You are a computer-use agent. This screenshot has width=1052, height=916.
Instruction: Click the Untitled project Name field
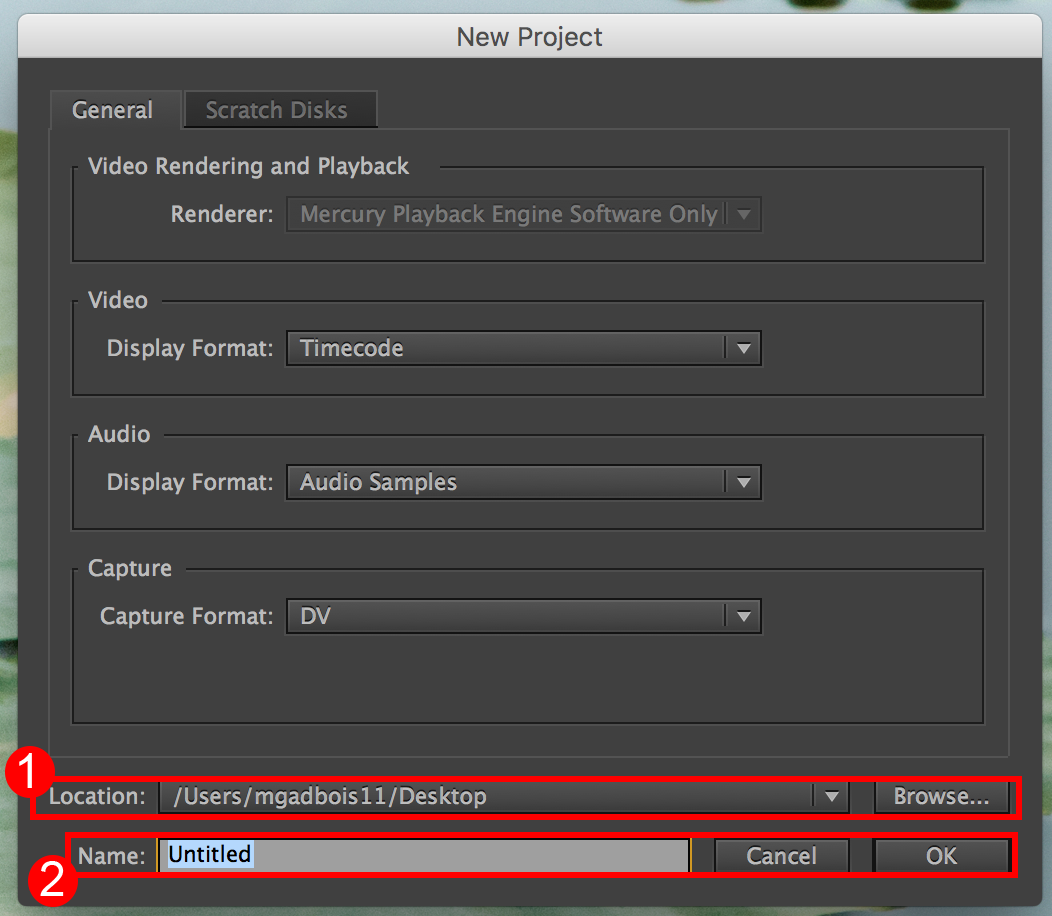click(x=423, y=855)
